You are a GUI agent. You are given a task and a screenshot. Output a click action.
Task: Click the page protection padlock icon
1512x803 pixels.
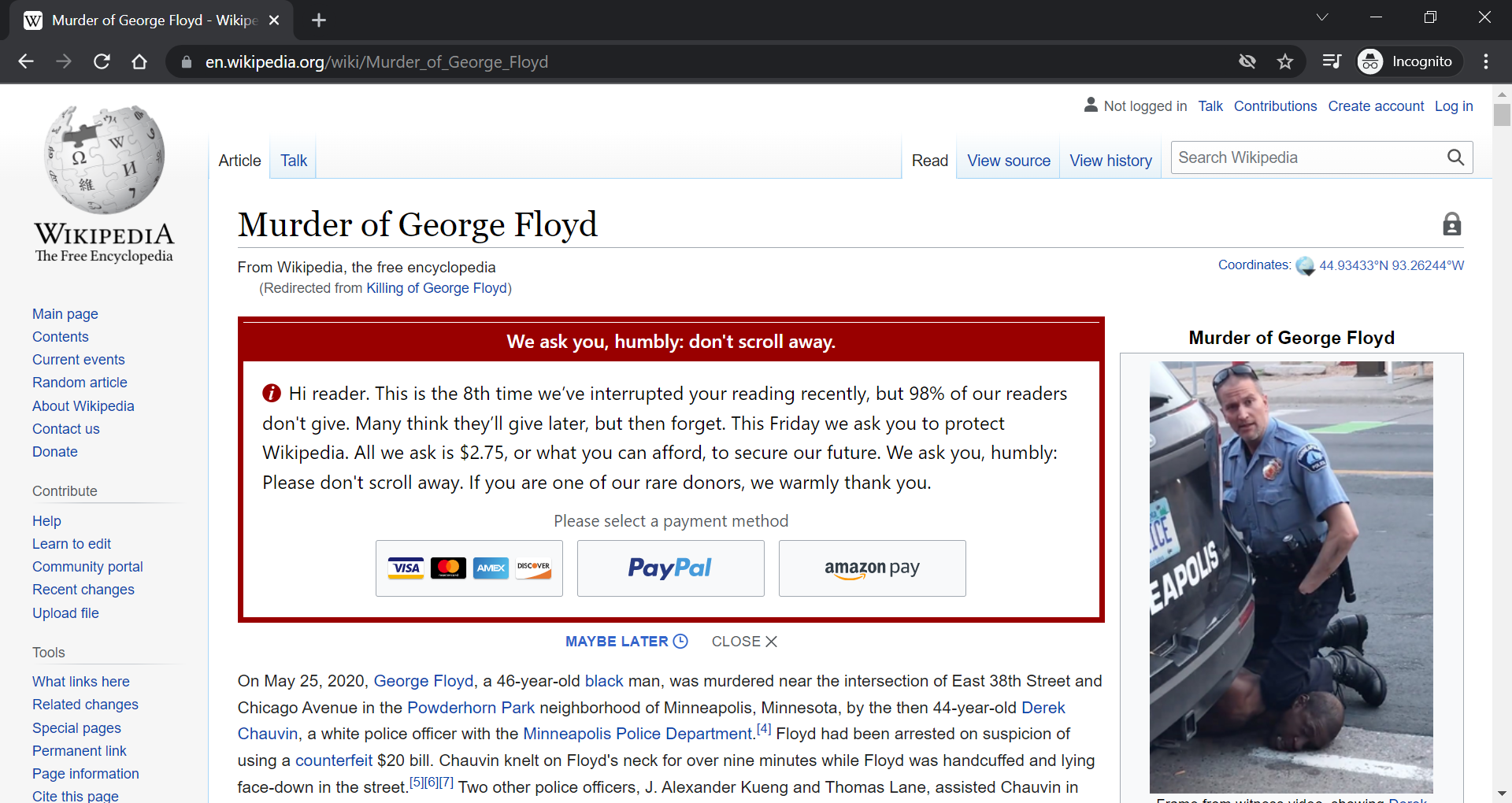(1451, 224)
